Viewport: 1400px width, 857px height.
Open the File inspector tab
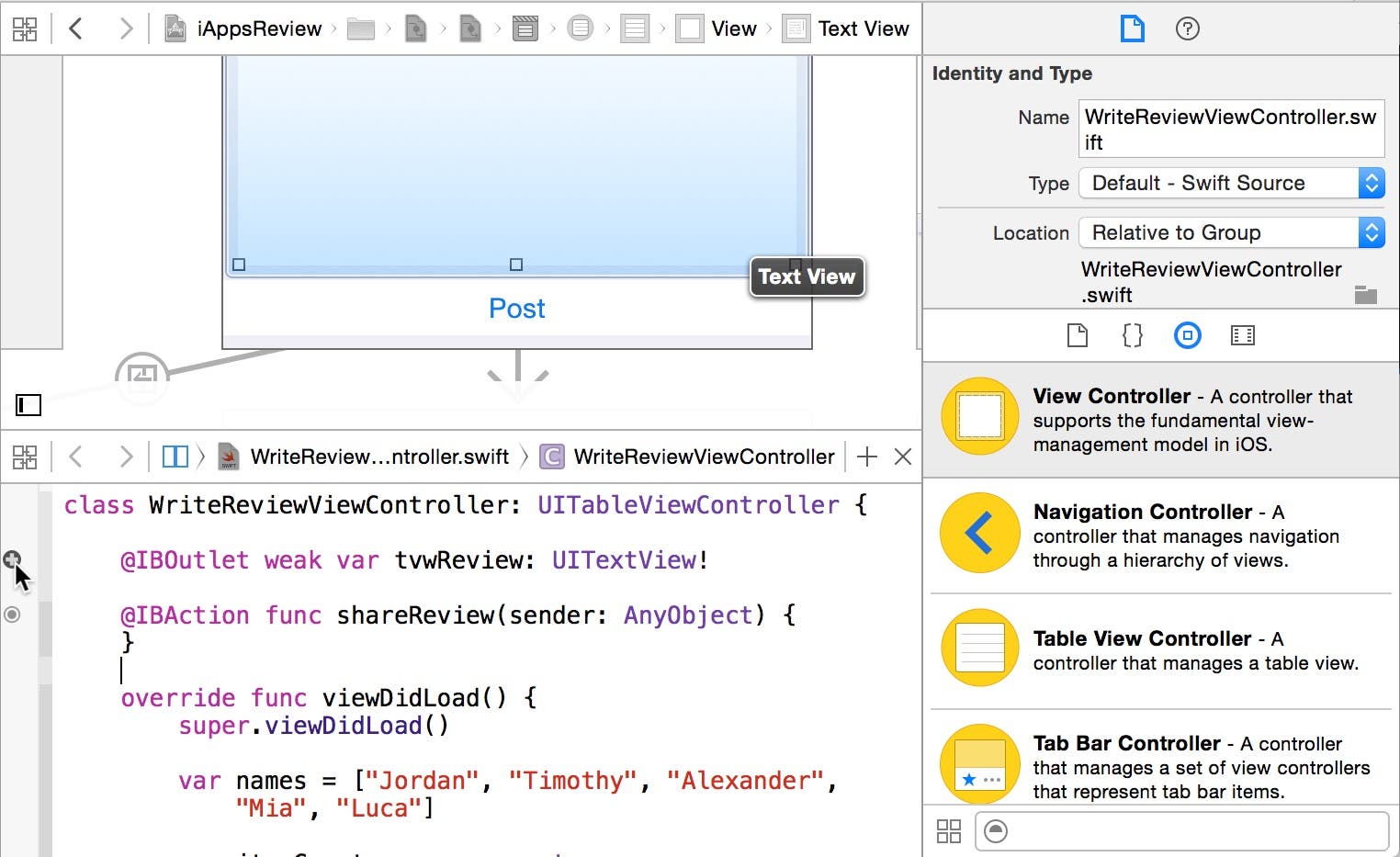(x=1132, y=28)
